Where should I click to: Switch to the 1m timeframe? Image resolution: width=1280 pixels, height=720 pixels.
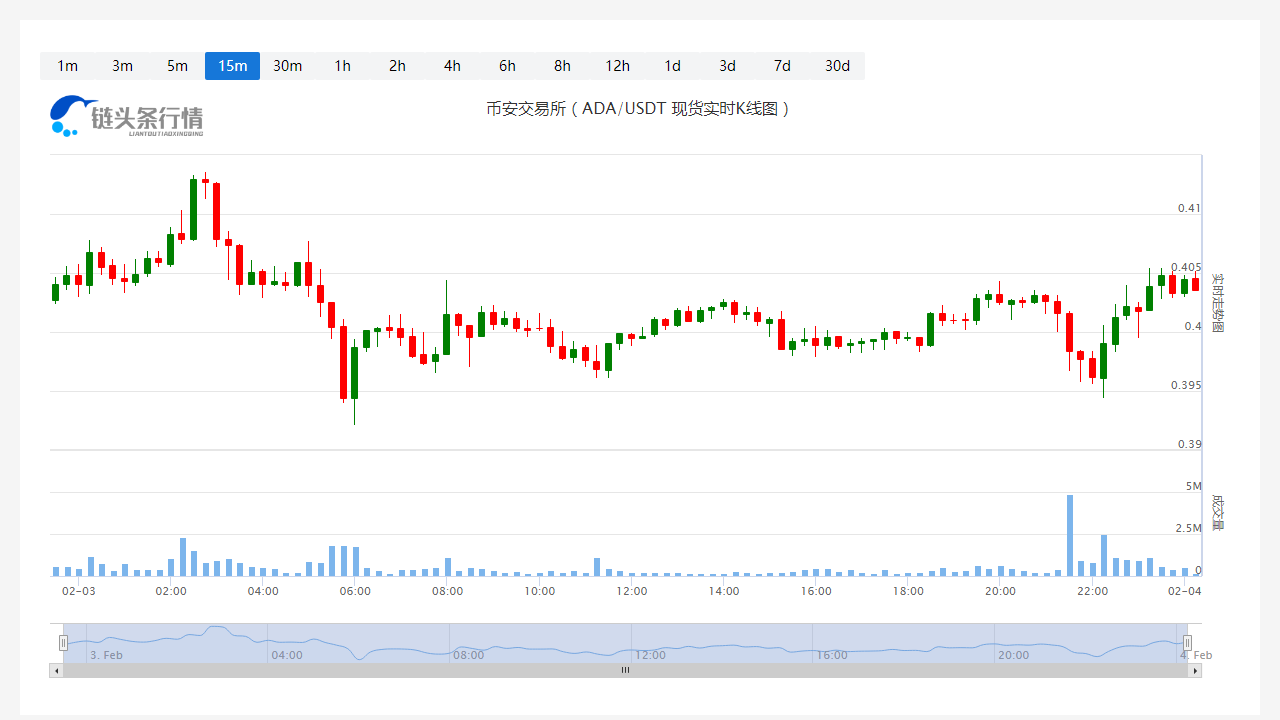click(x=67, y=66)
